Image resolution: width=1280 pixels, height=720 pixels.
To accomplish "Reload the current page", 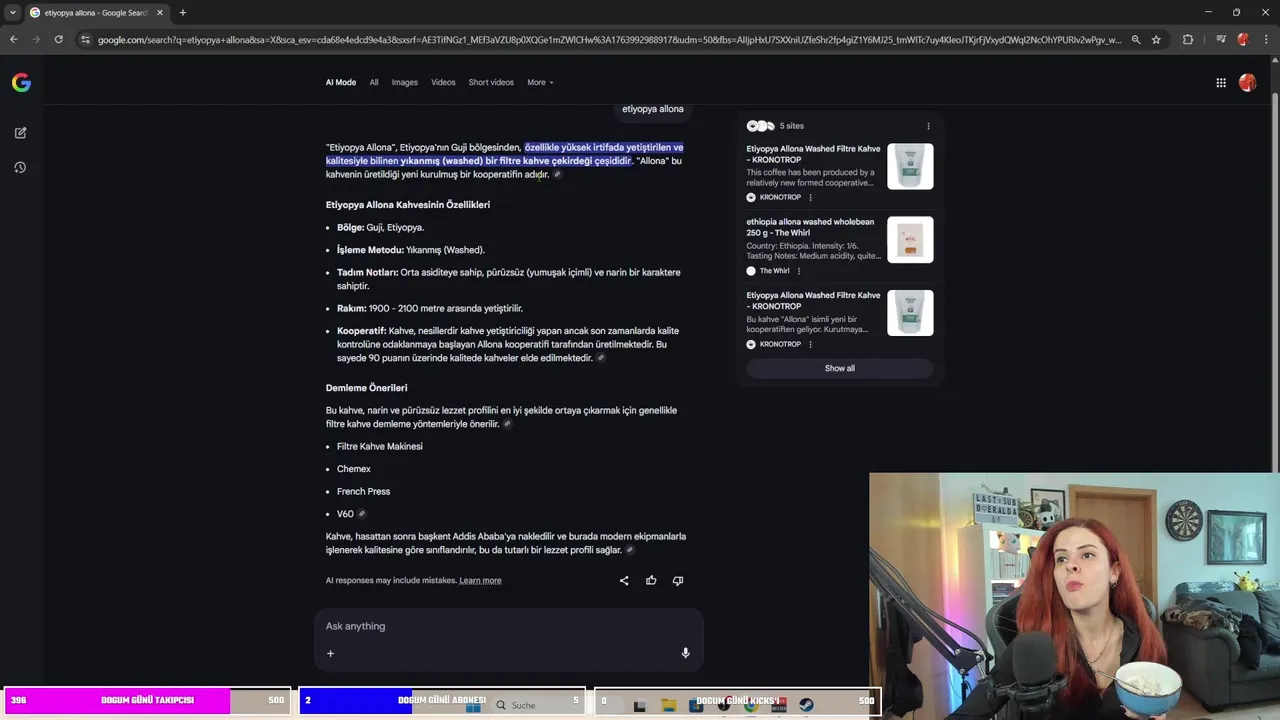I will click(58, 39).
